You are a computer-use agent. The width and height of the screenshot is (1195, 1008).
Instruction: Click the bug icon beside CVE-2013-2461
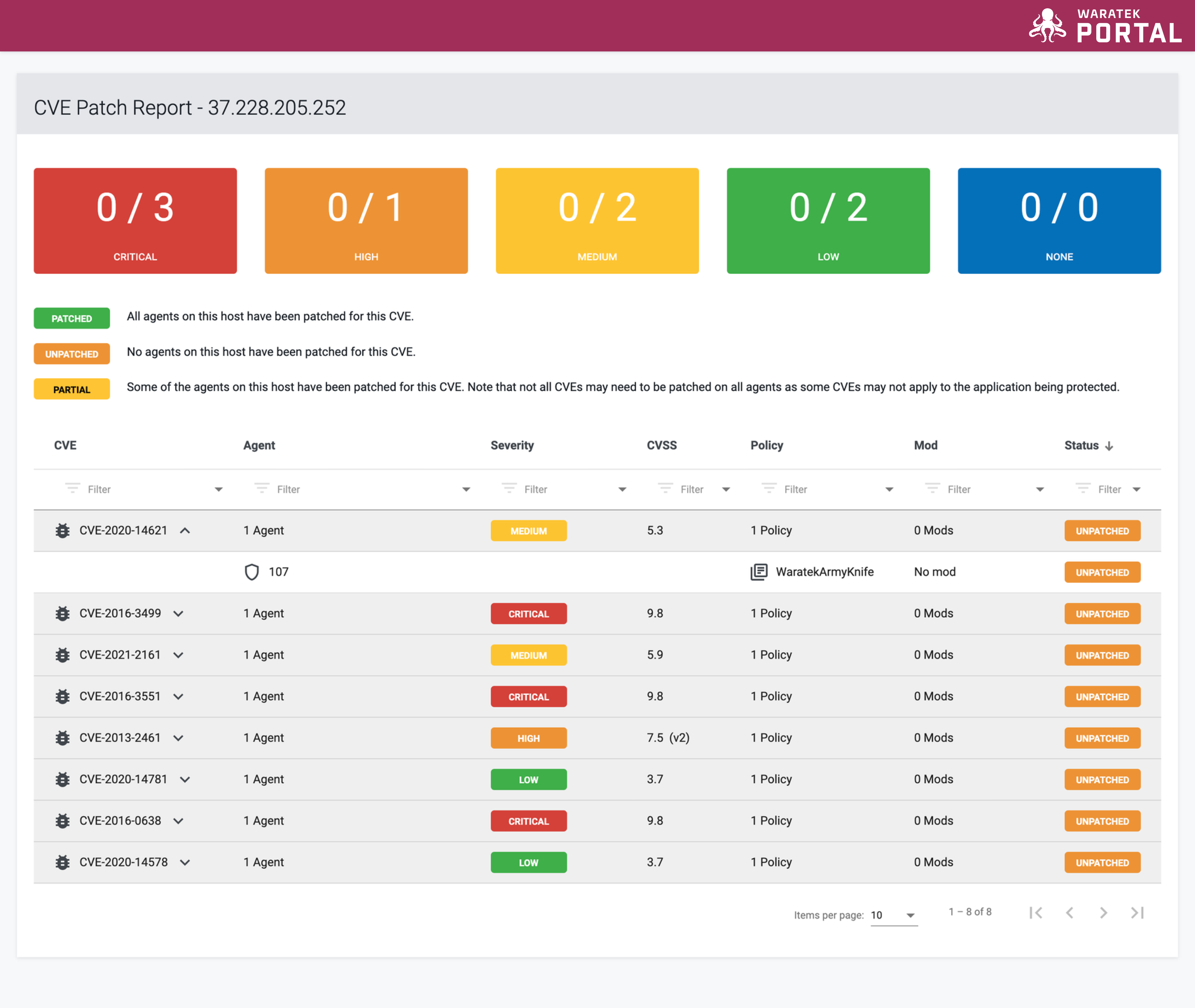pyautogui.click(x=62, y=738)
